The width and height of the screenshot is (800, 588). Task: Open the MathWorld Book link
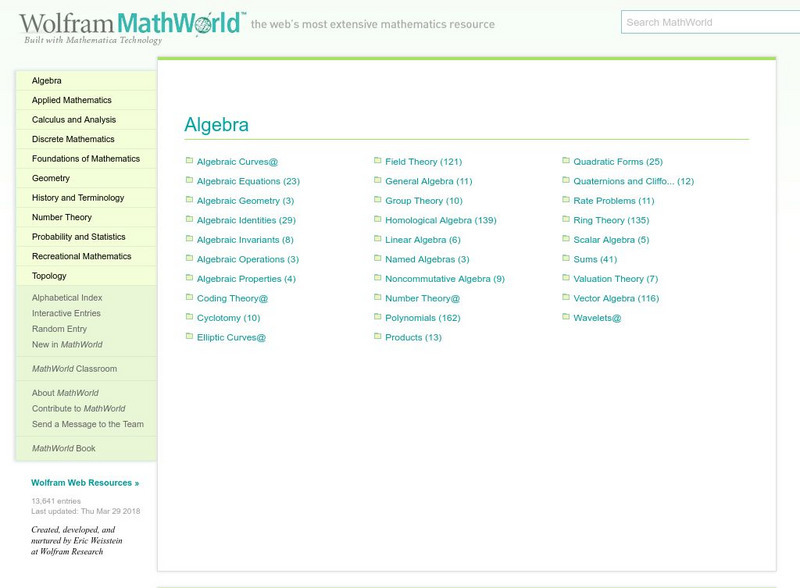point(64,448)
